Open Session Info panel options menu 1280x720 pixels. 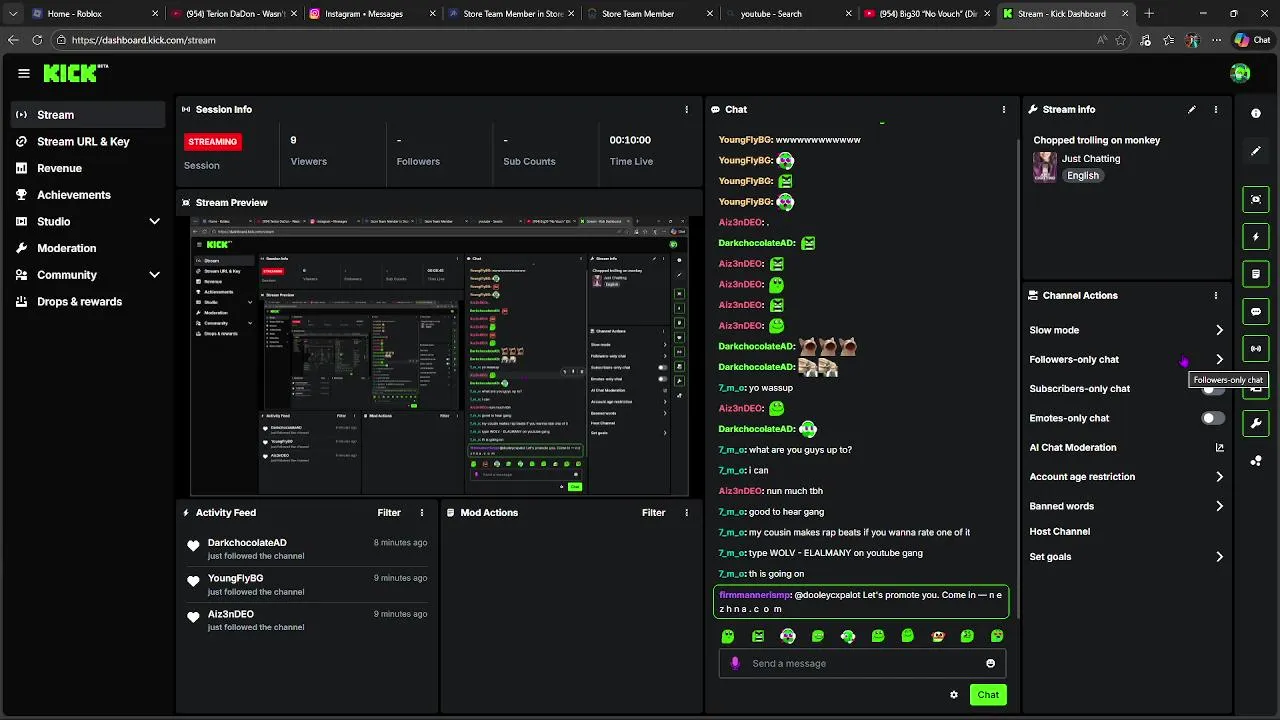(x=686, y=109)
